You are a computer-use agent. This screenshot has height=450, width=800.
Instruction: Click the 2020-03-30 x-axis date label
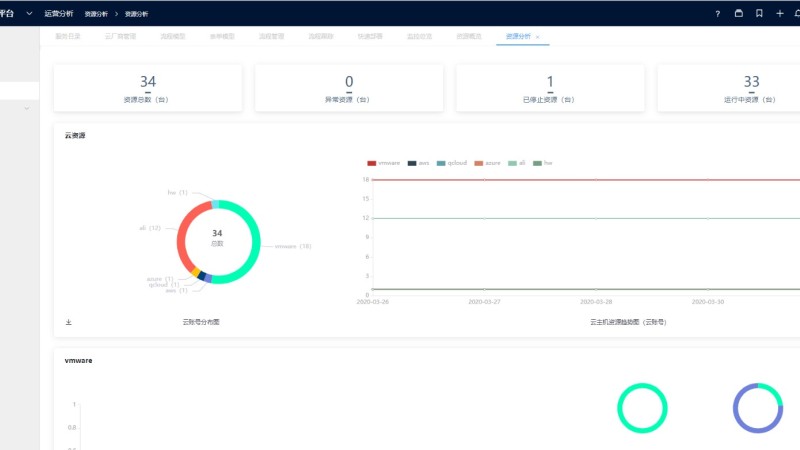pos(708,302)
